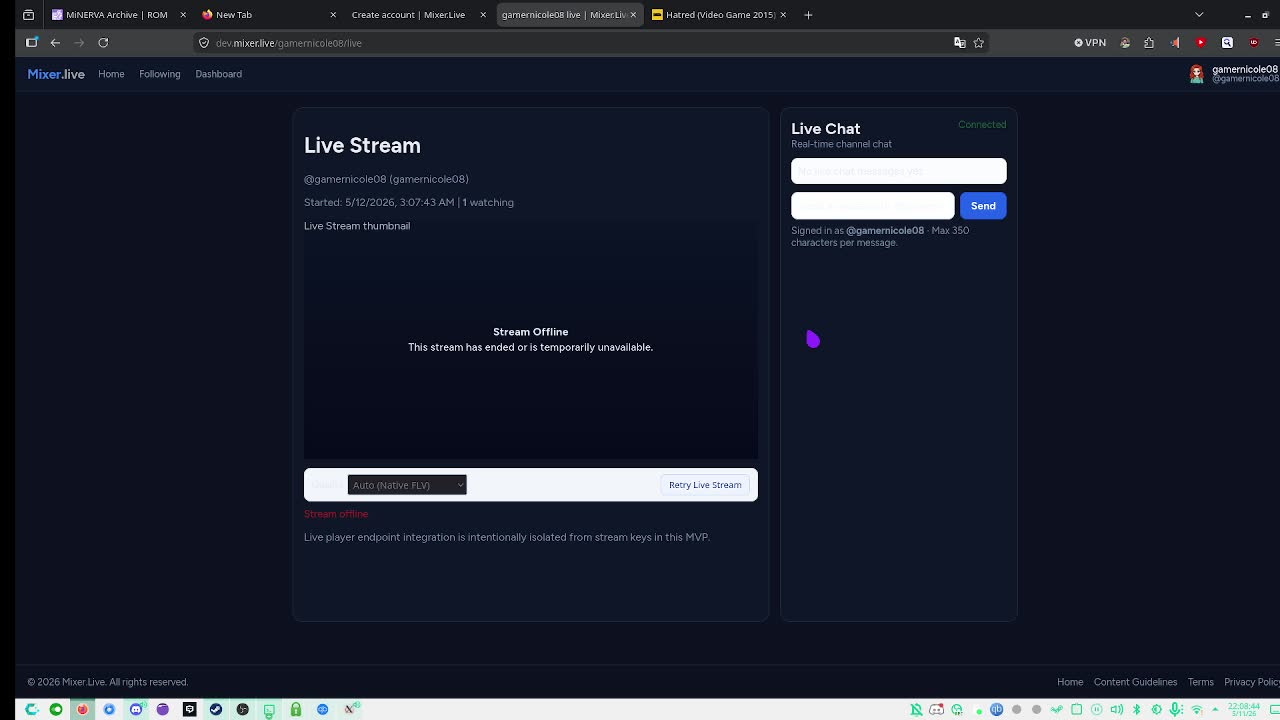Open a new browser tab
Screen dimensions: 1280x720
point(808,15)
